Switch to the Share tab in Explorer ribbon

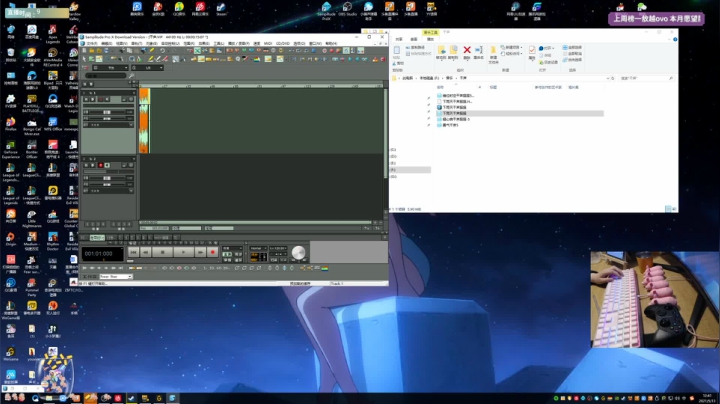click(399, 39)
